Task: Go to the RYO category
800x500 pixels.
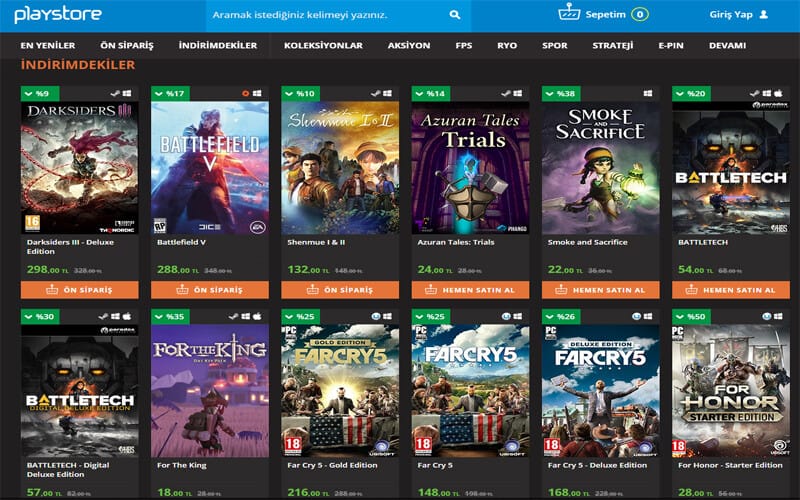Action: click(x=507, y=45)
